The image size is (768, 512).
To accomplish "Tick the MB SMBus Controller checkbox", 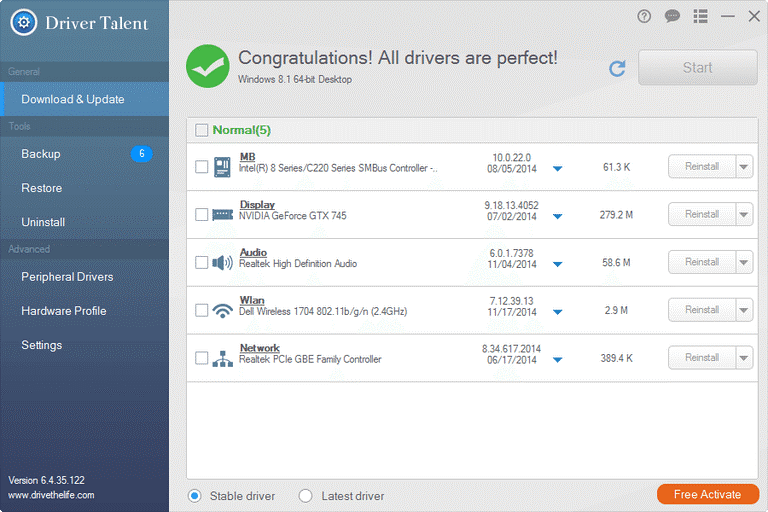I will click(201, 167).
